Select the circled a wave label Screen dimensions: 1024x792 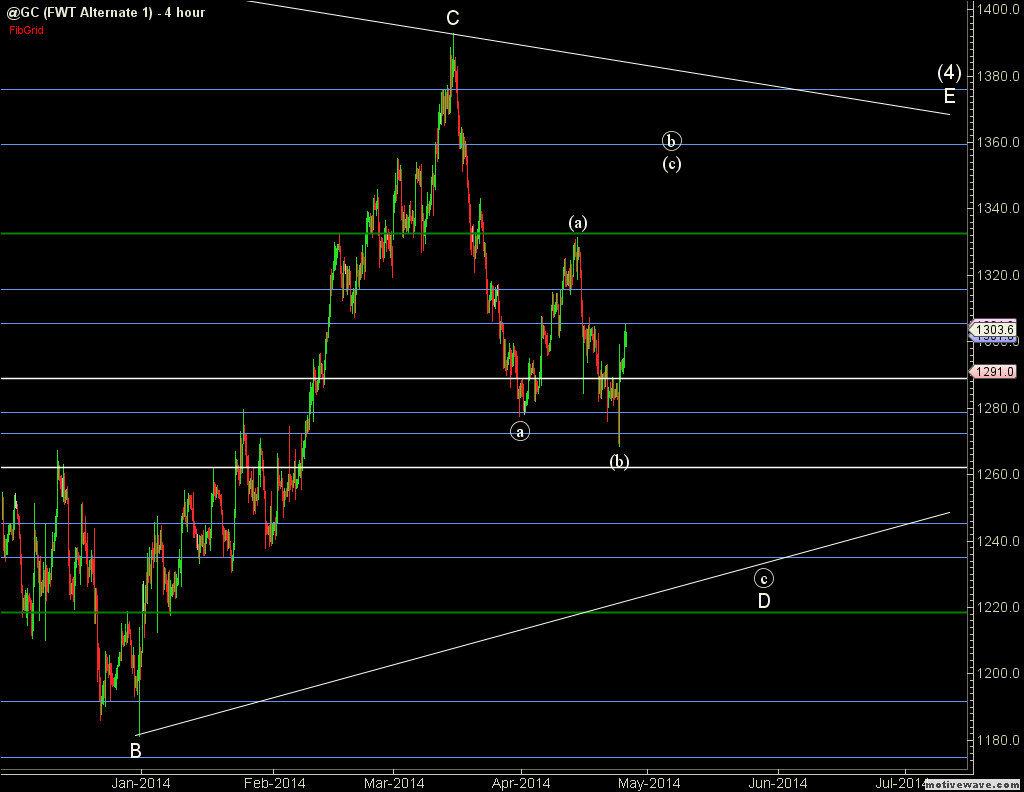point(520,431)
